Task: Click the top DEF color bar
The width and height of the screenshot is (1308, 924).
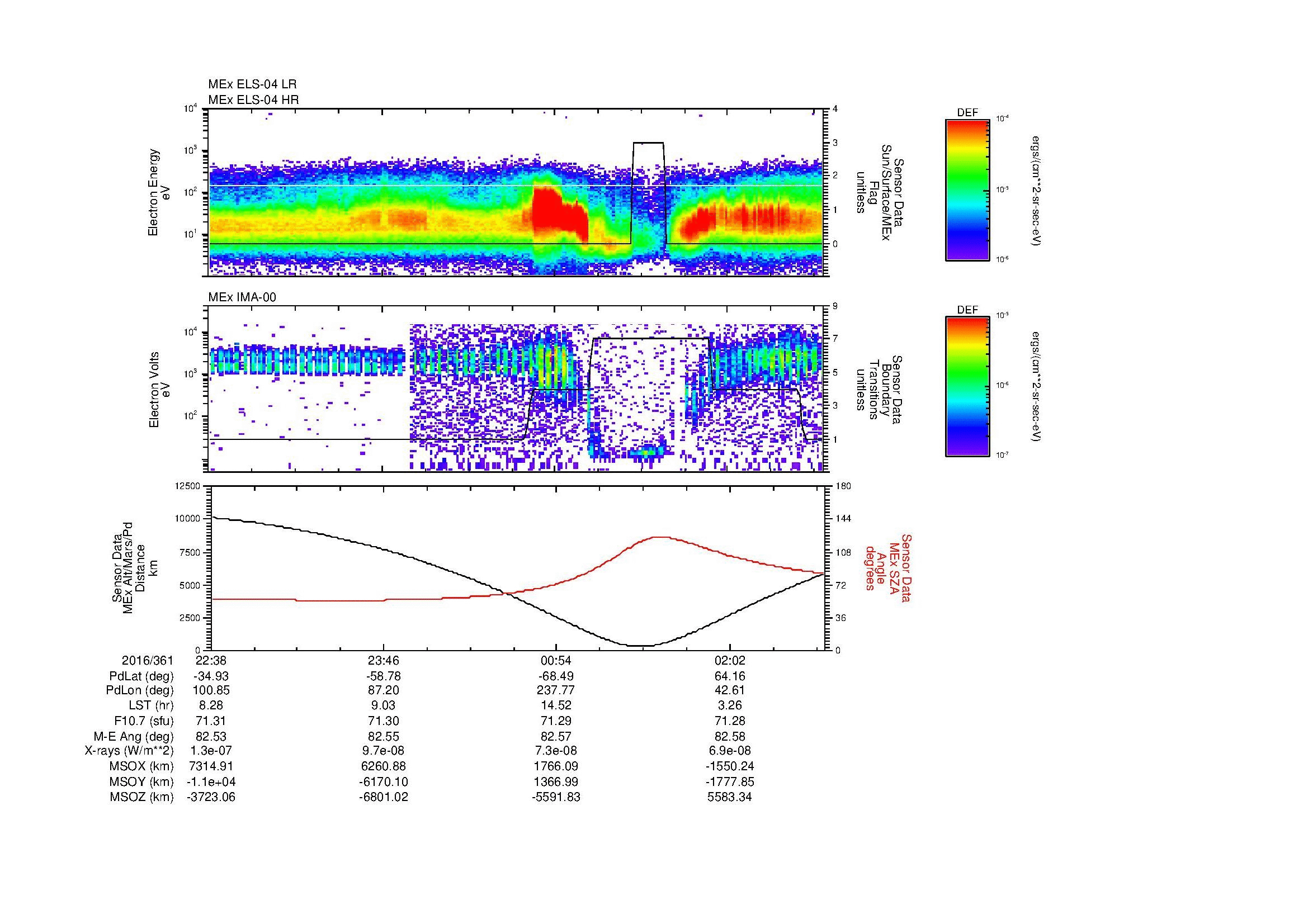Action: (967, 189)
